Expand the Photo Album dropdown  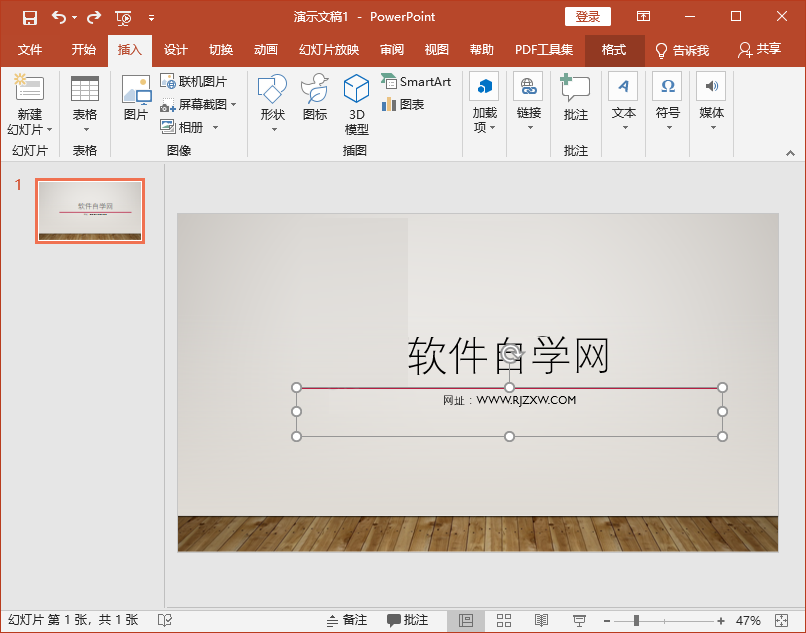[x=215, y=127]
